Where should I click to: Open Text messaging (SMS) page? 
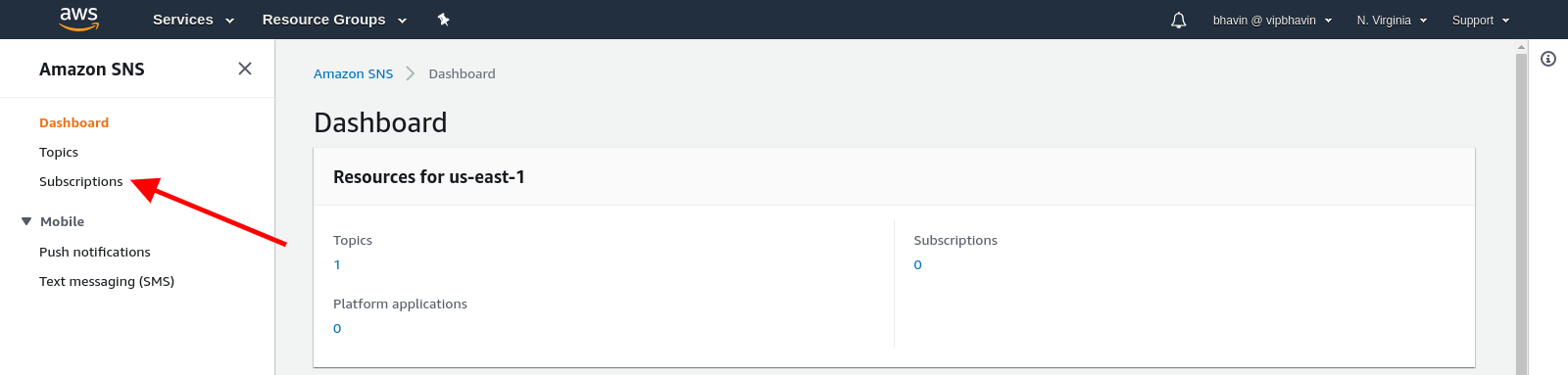click(x=107, y=281)
